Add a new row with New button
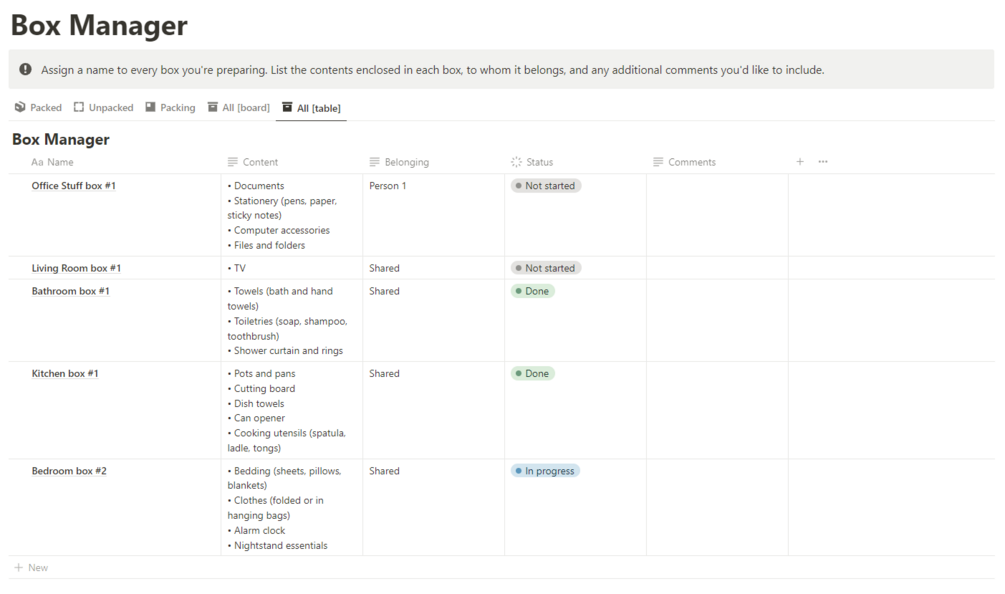 (31, 568)
